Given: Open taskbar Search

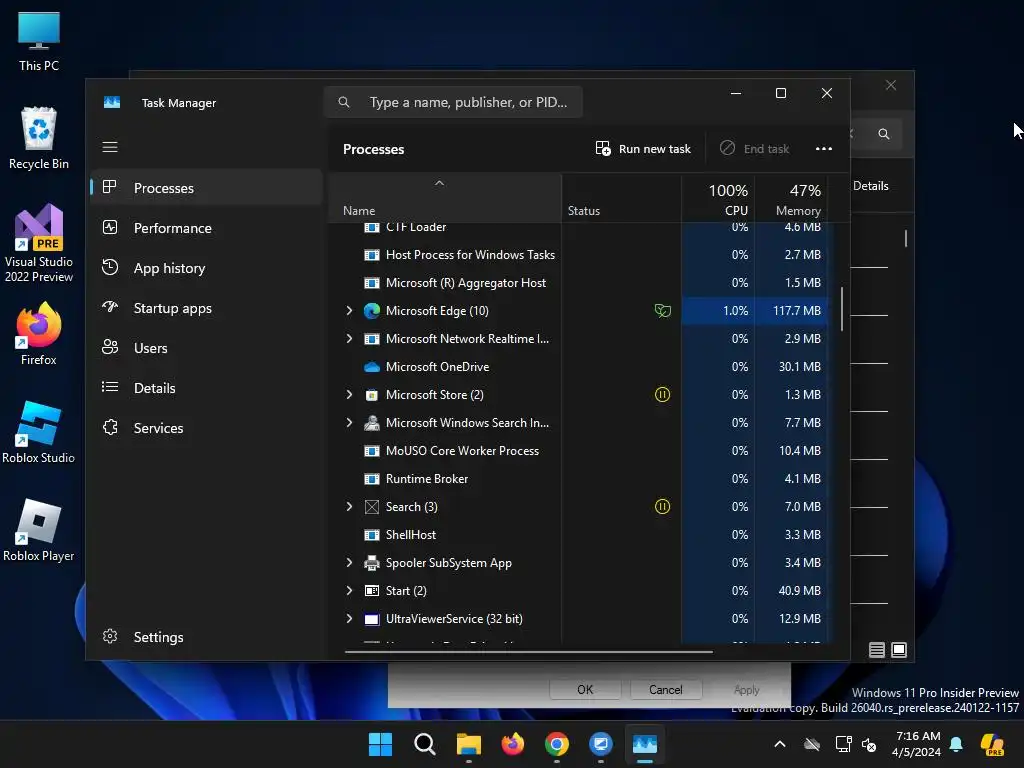Looking at the screenshot, I should pos(424,744).
